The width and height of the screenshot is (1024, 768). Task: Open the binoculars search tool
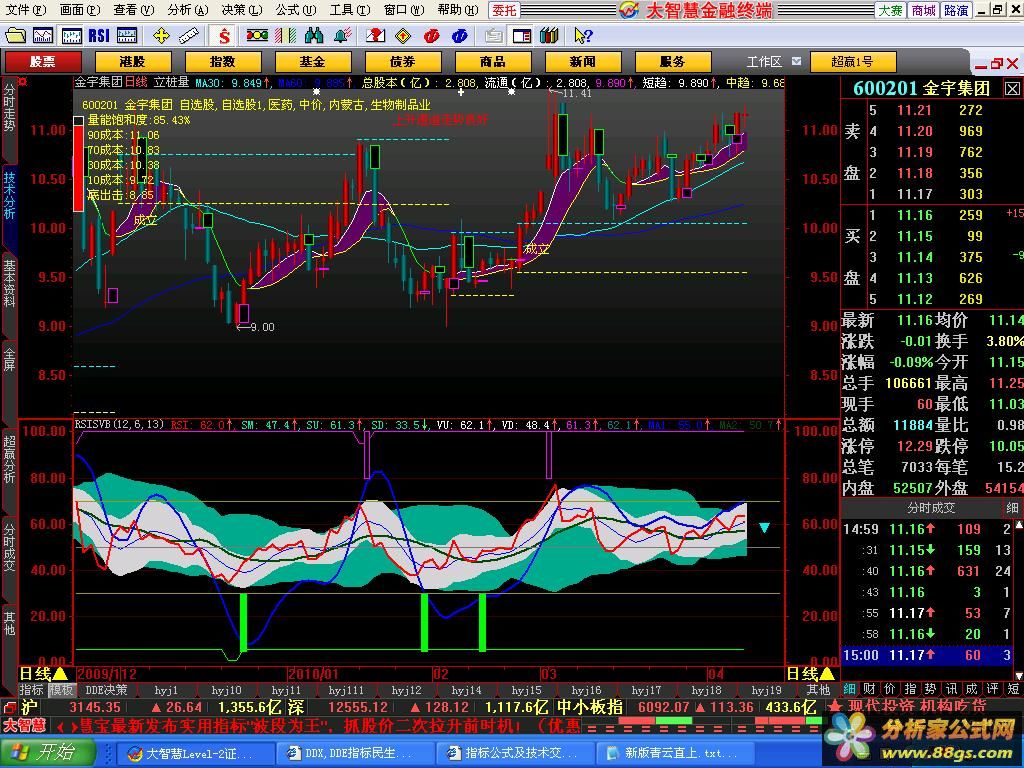coord(314,35)
